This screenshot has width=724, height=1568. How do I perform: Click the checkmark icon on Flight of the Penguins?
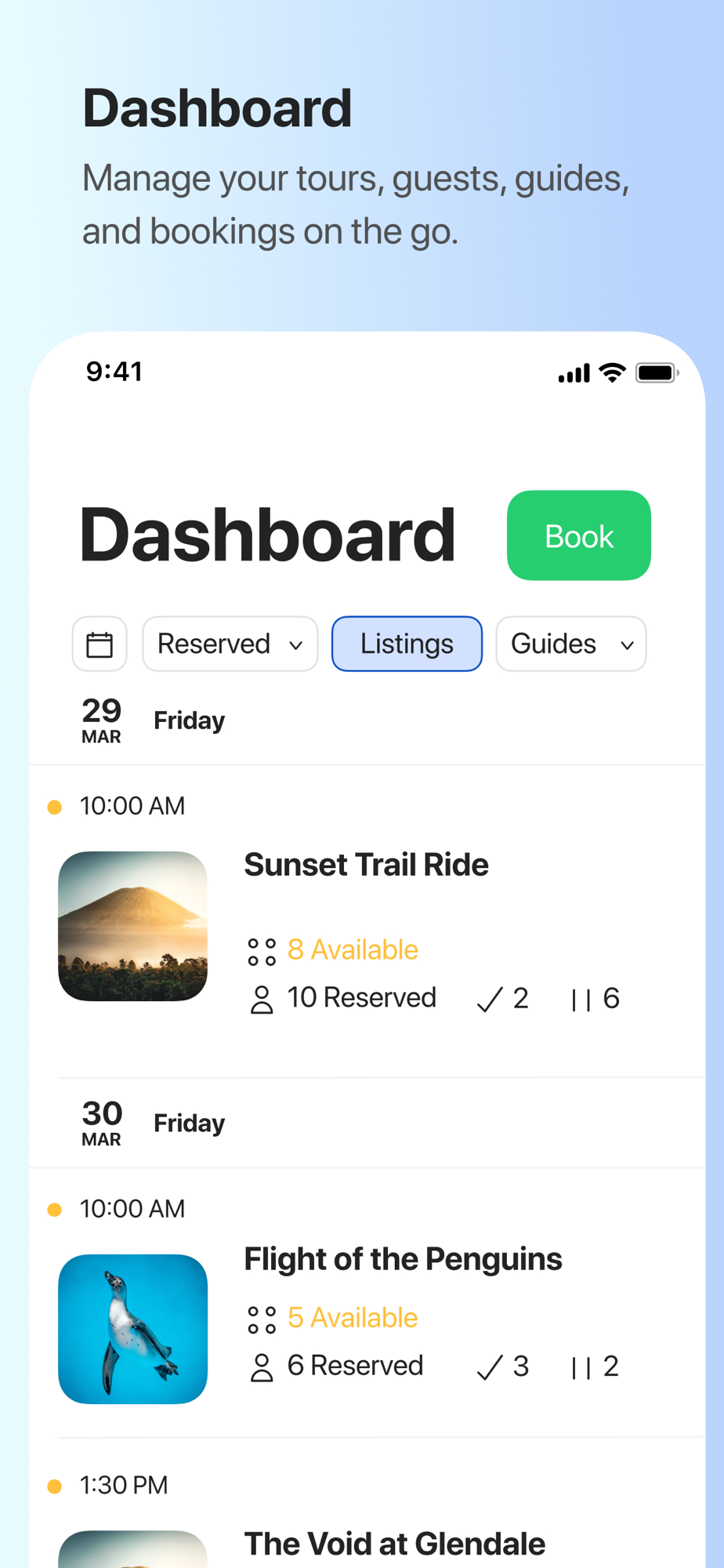click(490, 1367)
